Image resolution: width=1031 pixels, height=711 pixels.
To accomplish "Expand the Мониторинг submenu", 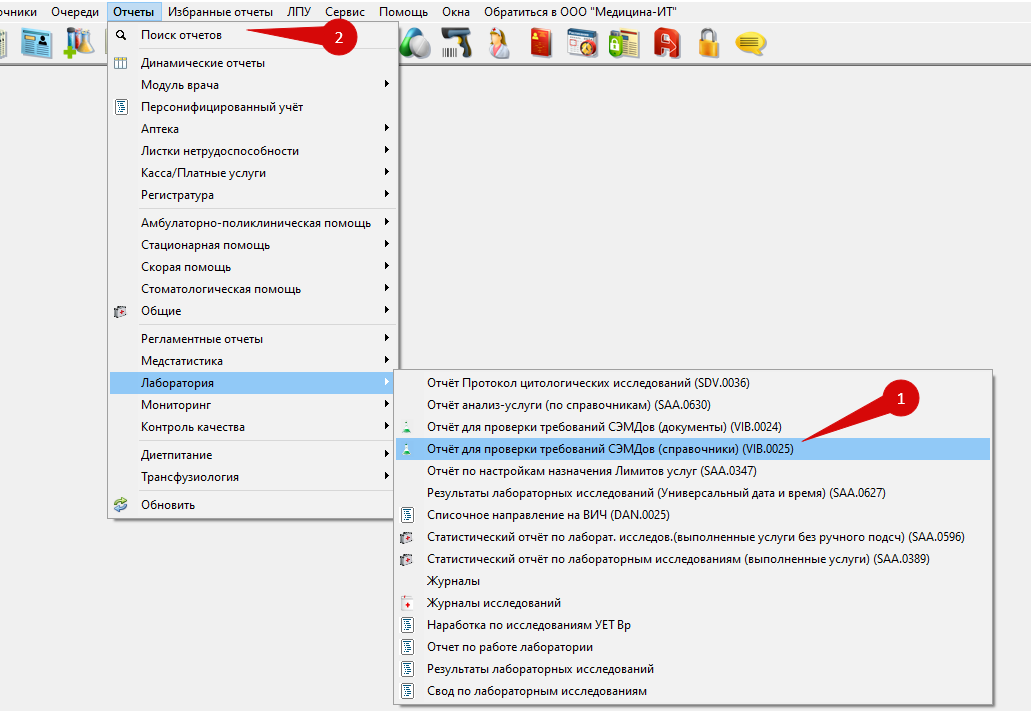I will tap(176, 405).
